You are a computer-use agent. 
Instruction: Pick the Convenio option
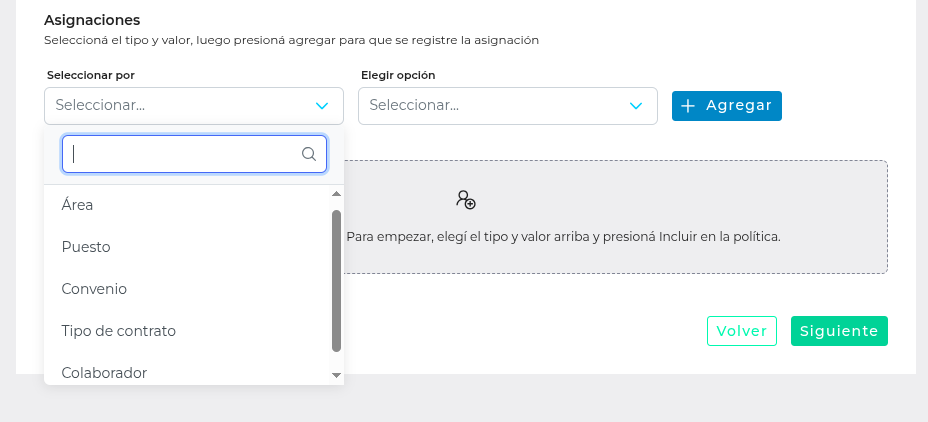coord(94,289)
